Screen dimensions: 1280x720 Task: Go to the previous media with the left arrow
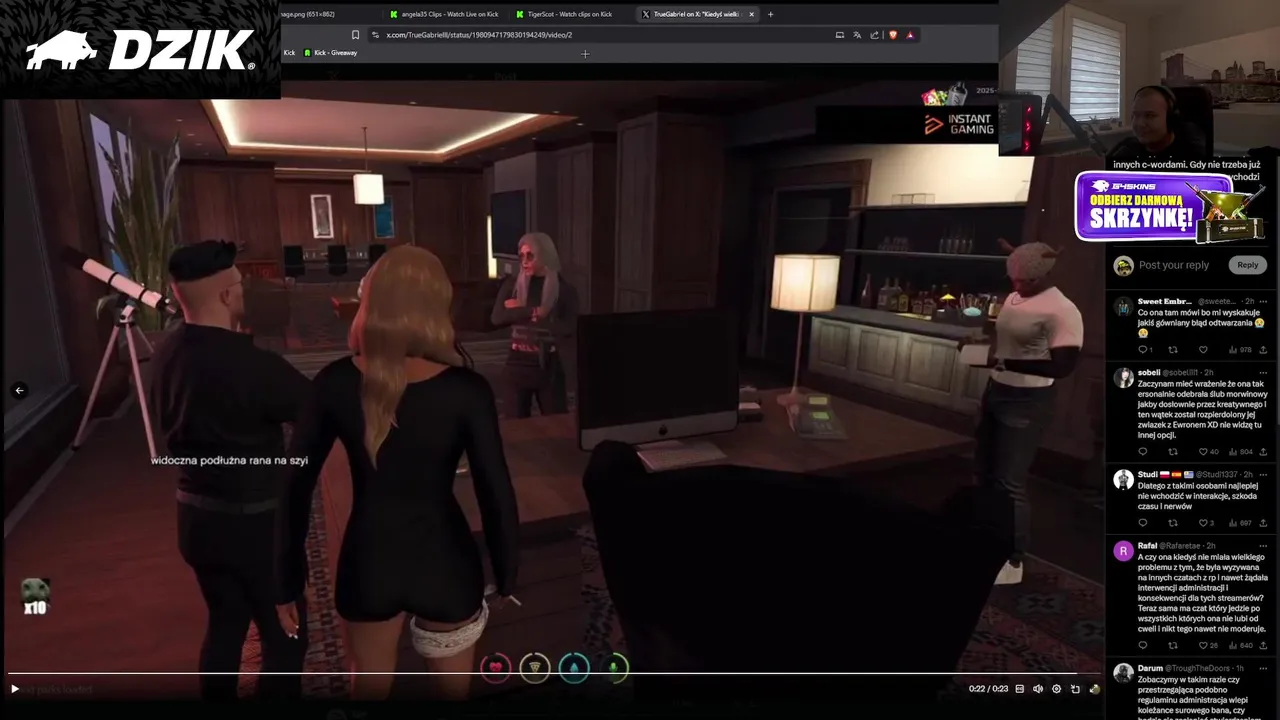click(x=19, y=391)
